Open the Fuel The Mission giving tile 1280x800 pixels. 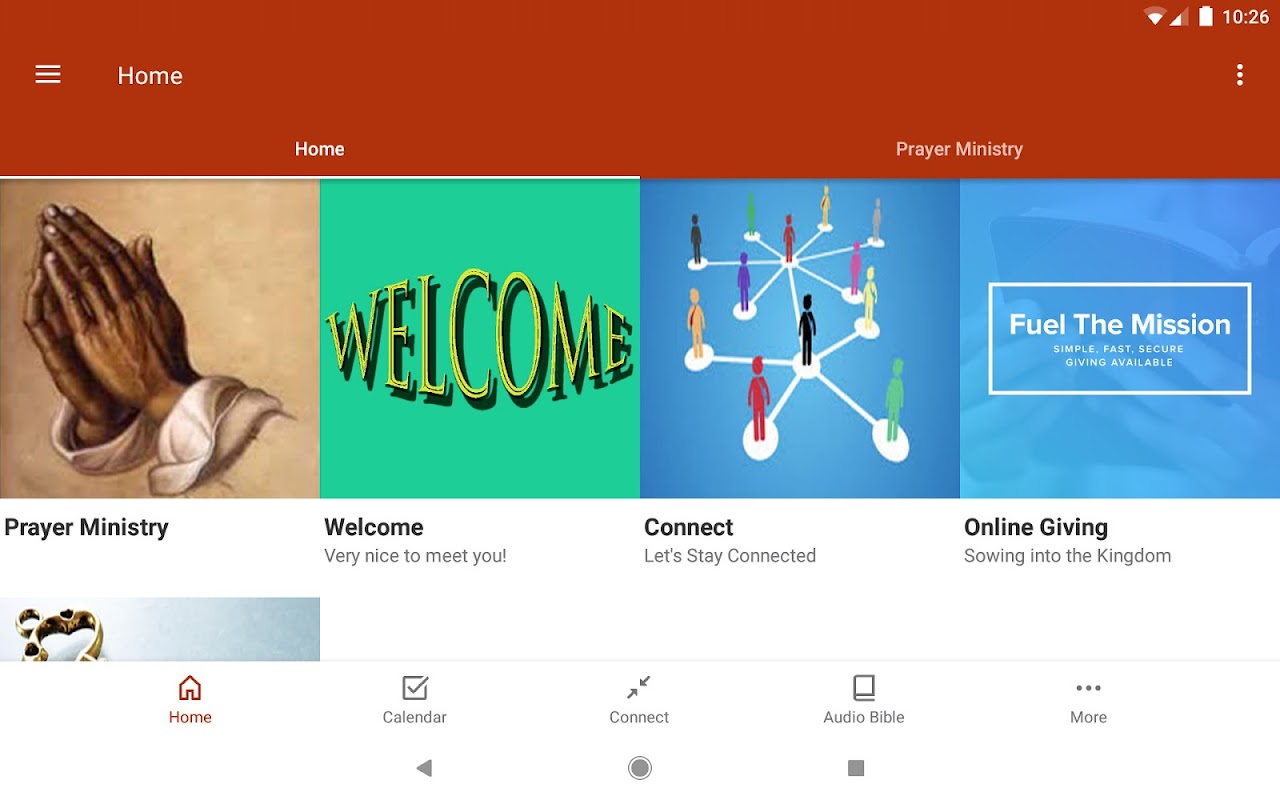coord(1120,339)
